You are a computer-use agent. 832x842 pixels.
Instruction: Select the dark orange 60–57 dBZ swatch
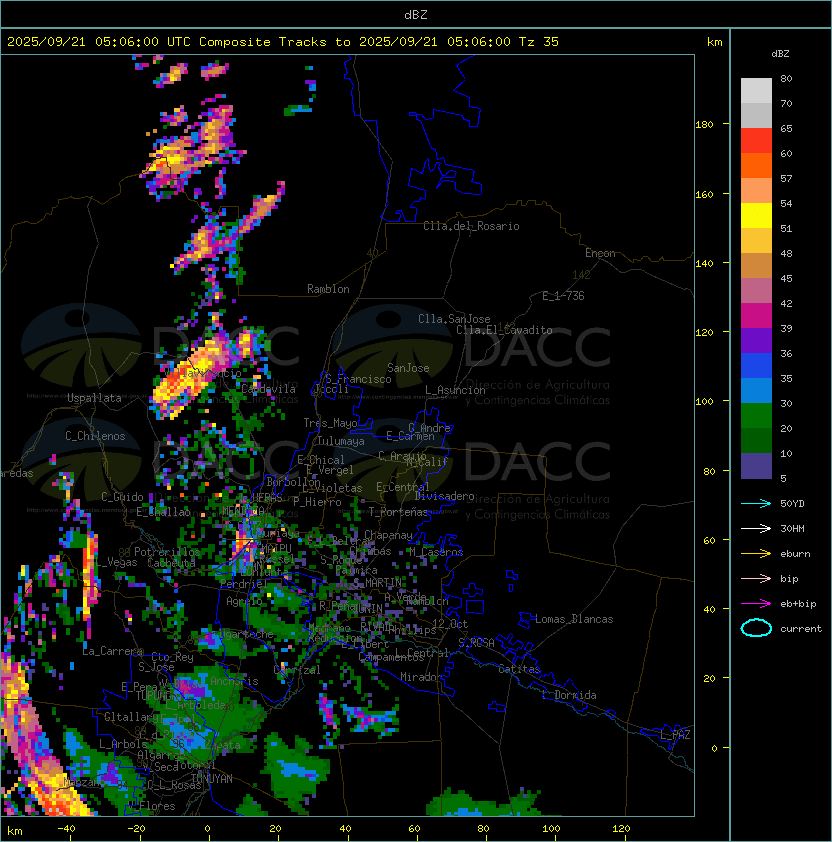[x=756, y=166]
